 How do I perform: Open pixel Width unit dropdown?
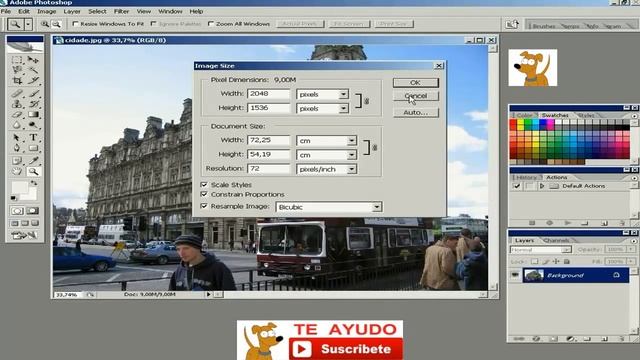click(343, 94)
